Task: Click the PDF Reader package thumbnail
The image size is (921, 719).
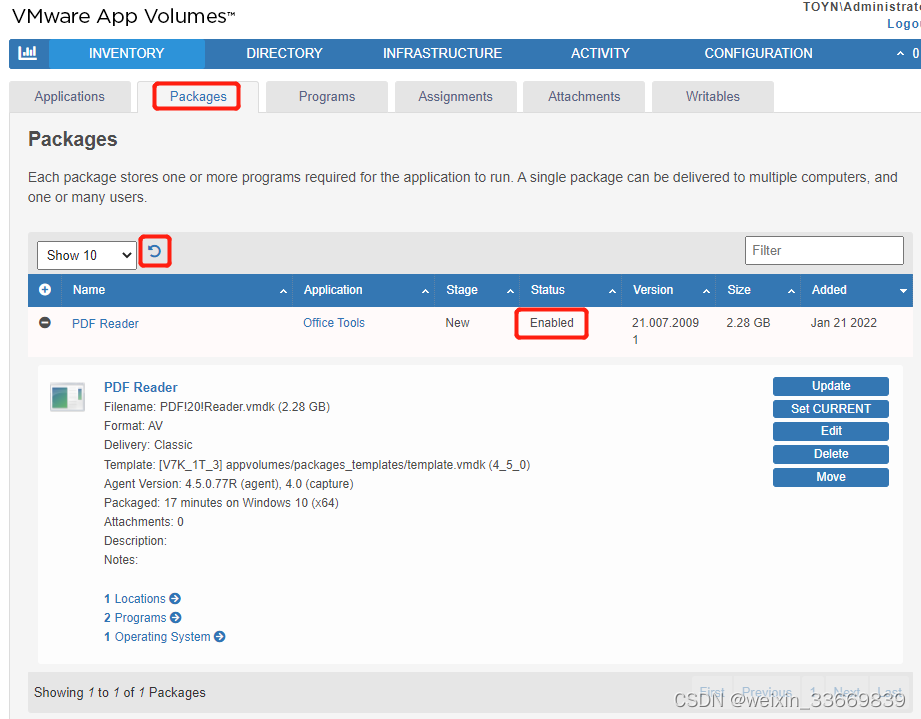Action: click(x=68, y=397)
